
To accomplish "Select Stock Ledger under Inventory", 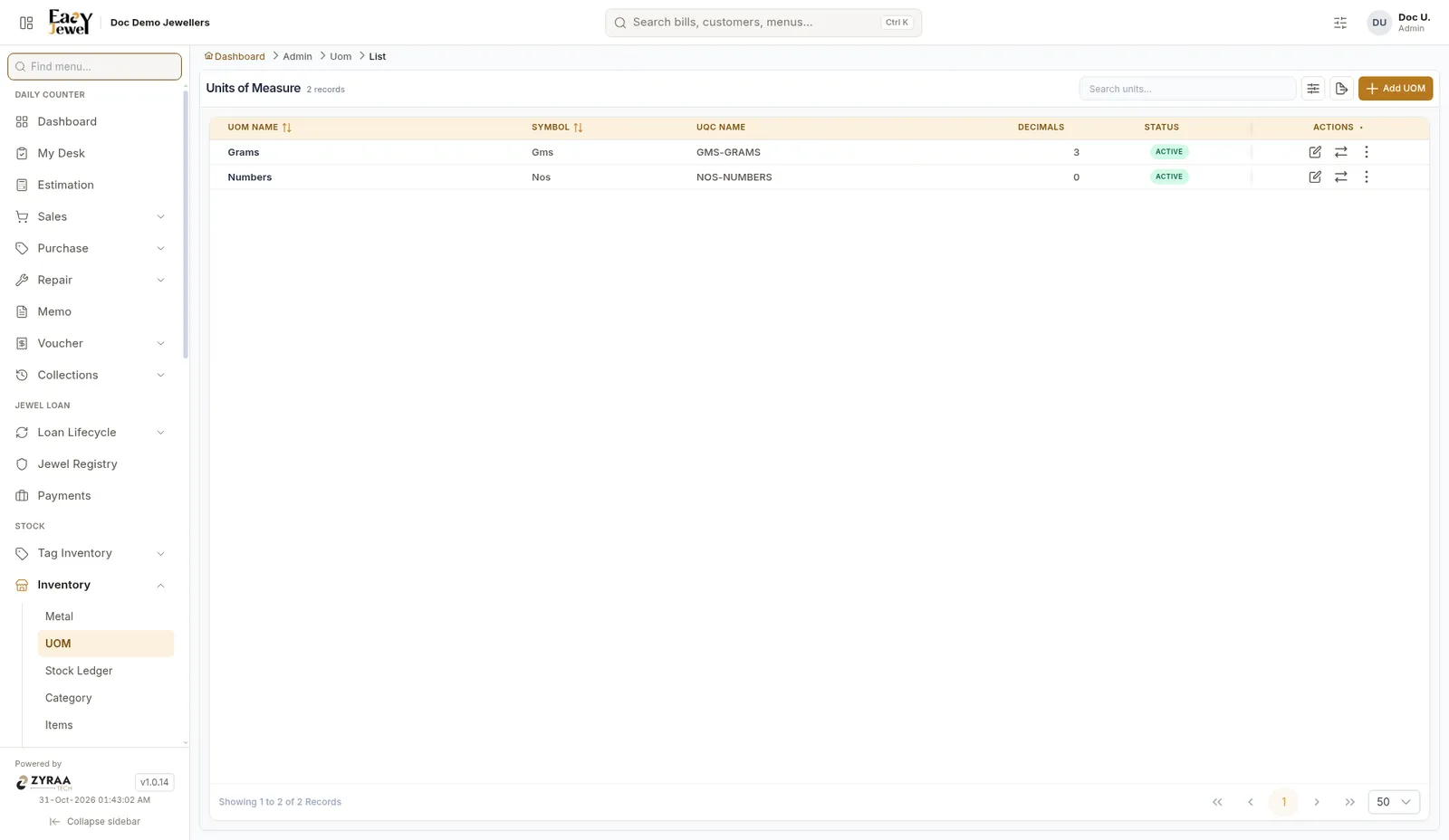I will [105, 671].
